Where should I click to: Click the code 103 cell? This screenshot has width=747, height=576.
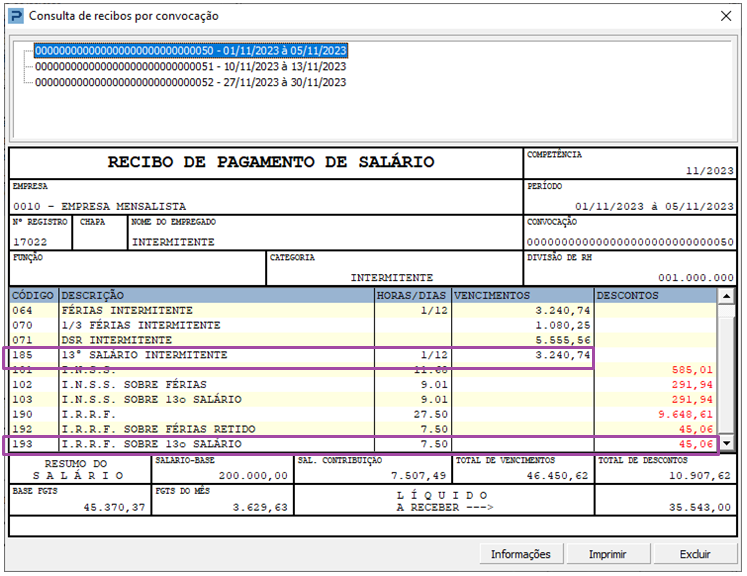(22, 399)
